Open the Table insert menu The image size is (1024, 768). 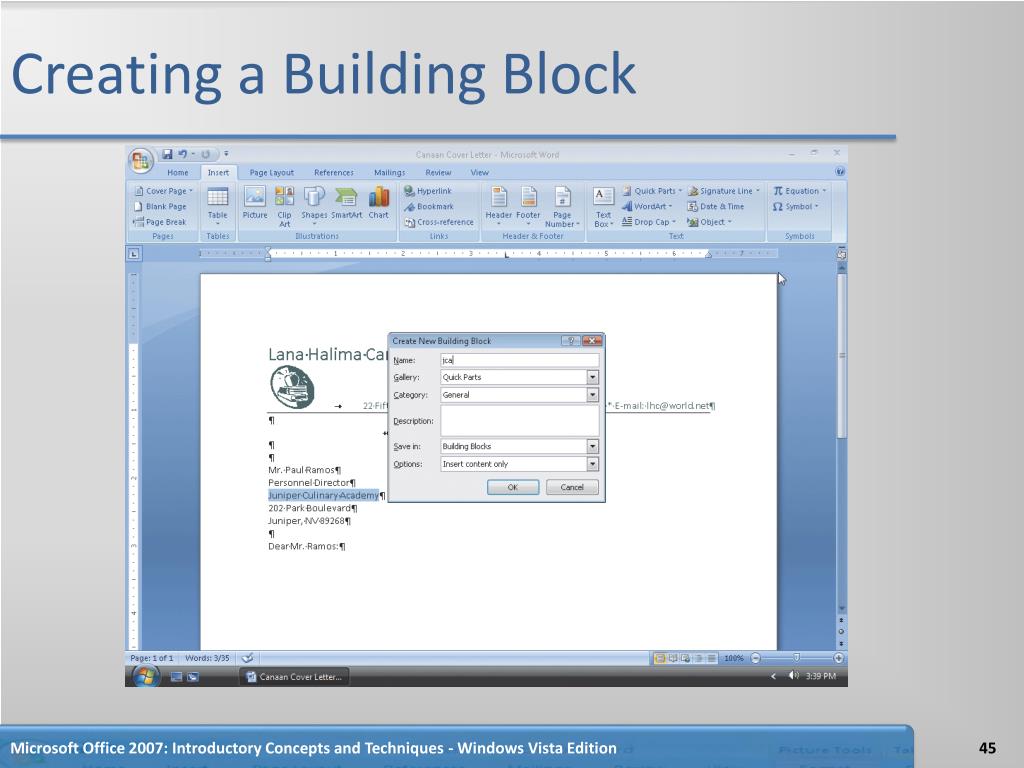[217, 206]
